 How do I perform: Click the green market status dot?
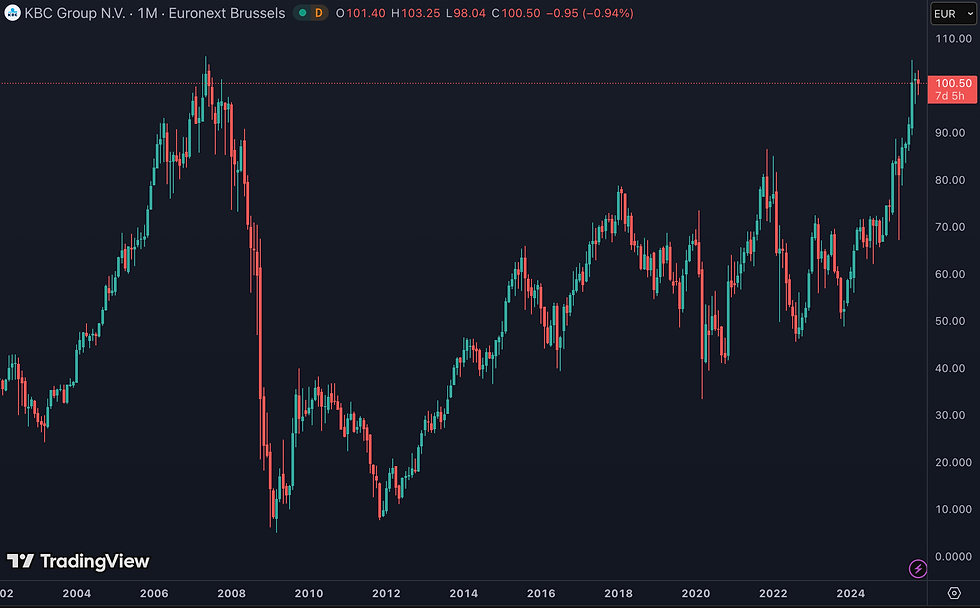click(302, 13)
